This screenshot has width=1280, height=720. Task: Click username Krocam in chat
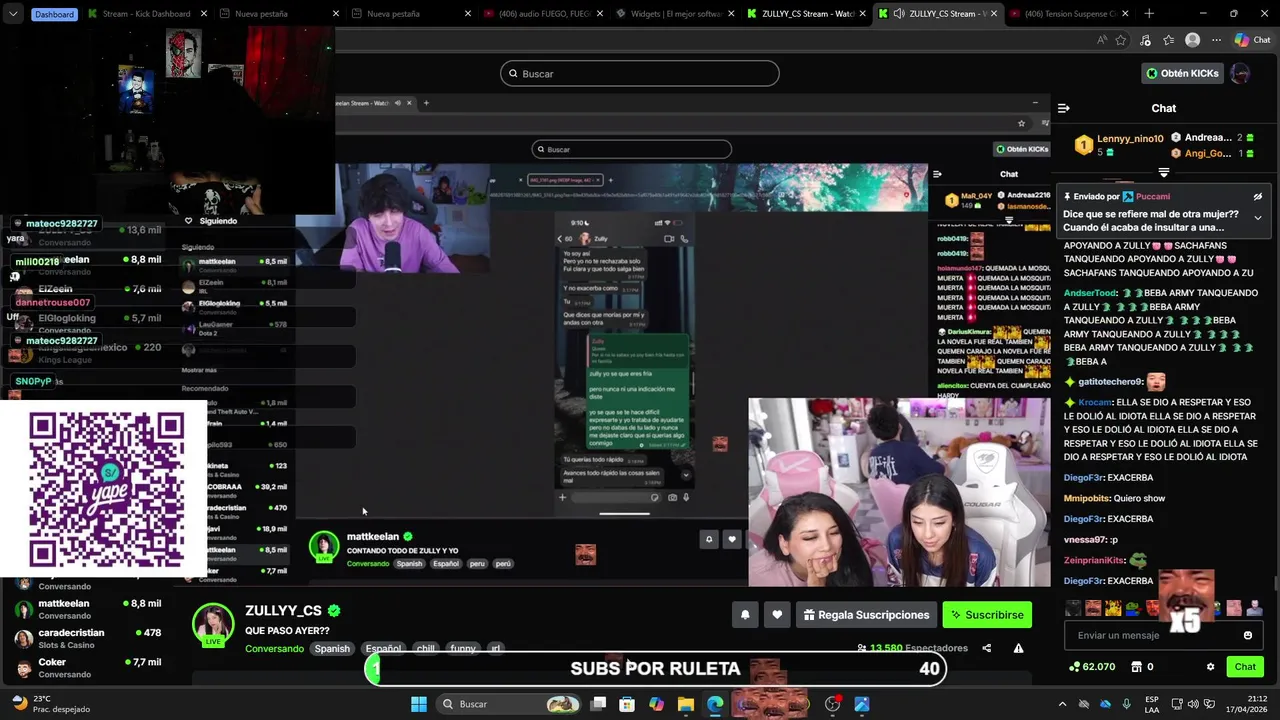(1095, 402)
